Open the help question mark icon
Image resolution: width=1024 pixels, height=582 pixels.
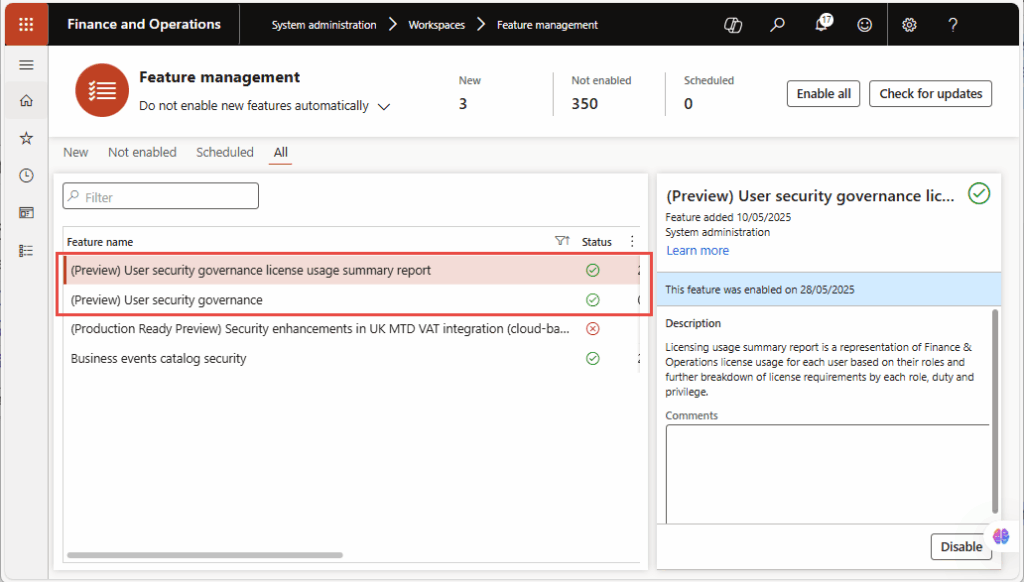click(953, 25)
